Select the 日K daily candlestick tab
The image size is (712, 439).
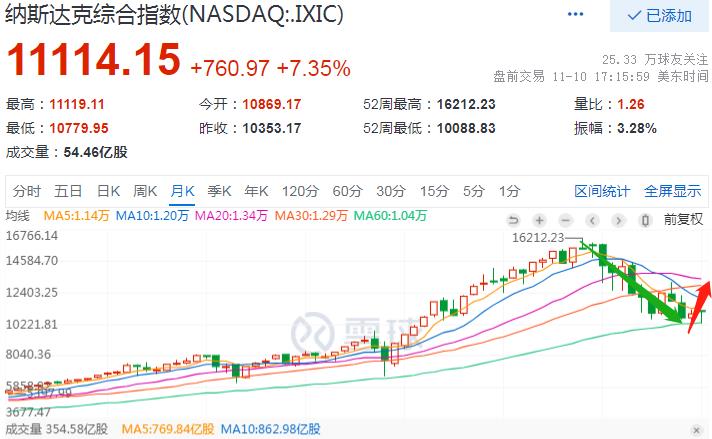click(x=109, y=191)
